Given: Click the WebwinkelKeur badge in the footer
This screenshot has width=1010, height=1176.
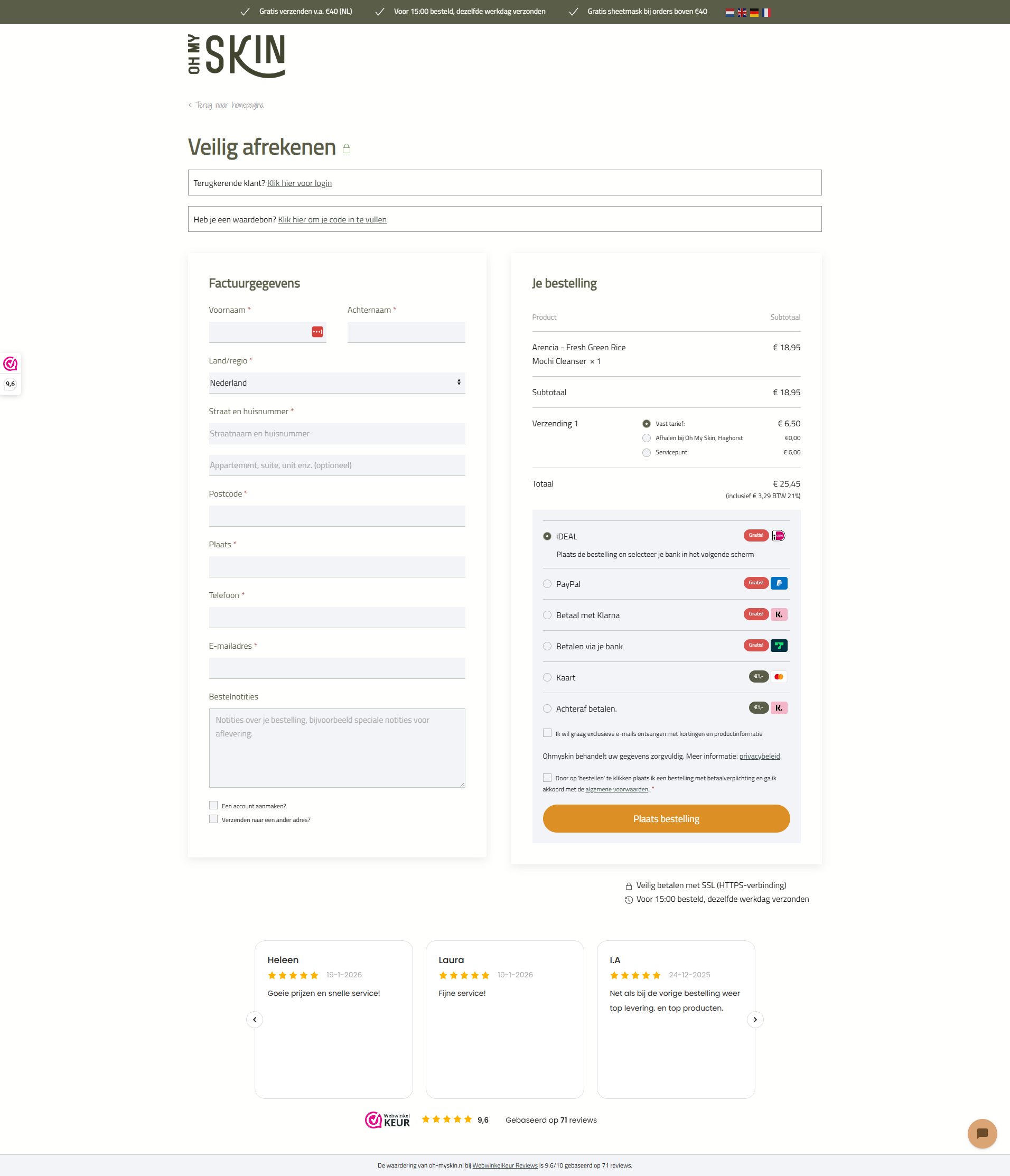Looking at the screenshot, I should [x=387, y=1120].
